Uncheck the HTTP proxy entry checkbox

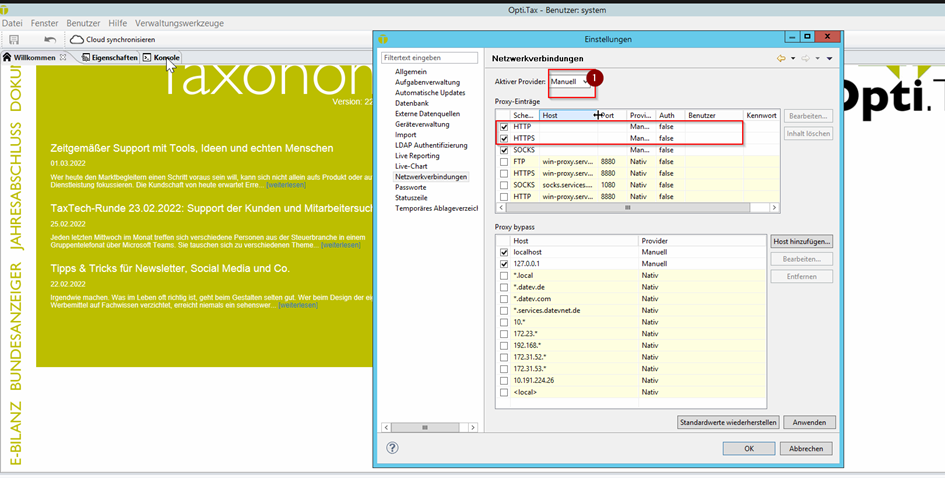point(503,128)
